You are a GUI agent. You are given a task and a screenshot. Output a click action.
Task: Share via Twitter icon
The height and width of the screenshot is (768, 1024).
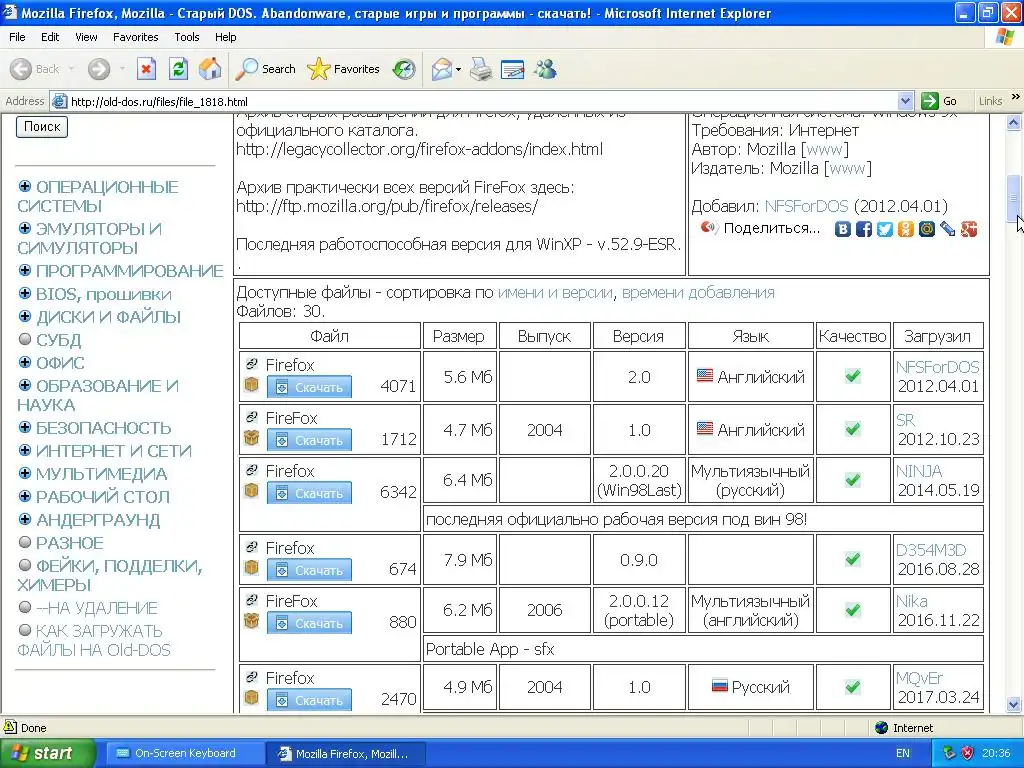tap(885, 229)
